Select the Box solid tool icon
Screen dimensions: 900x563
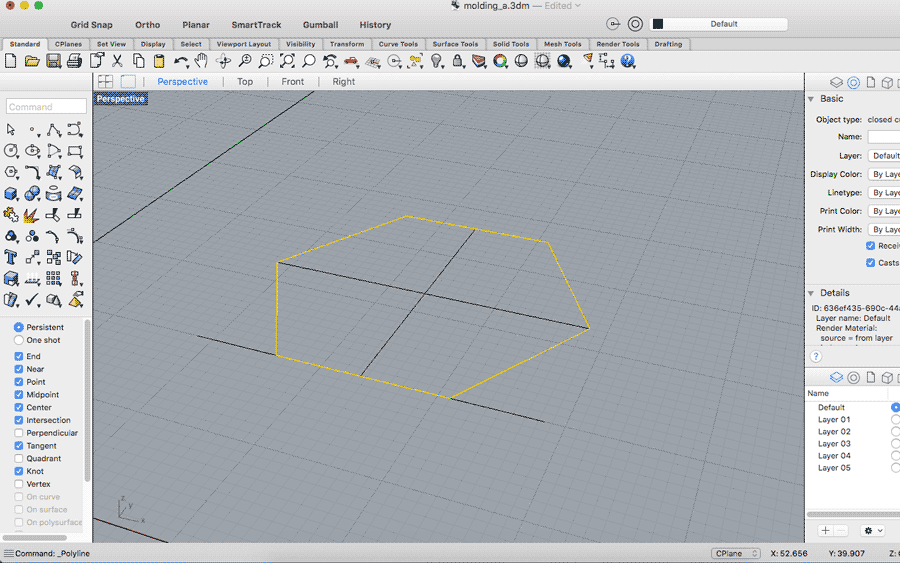(x=11, y=194)
